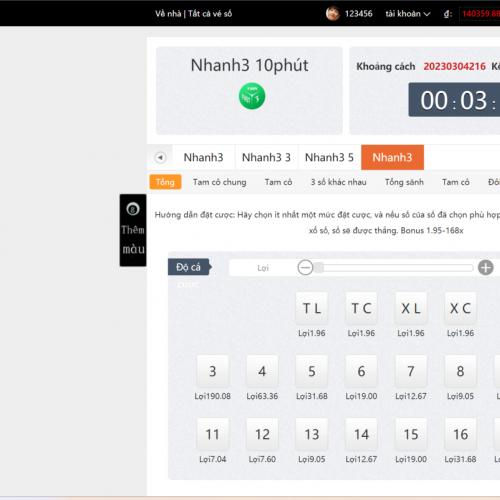
Task: Click the green dice game logo icon
Action: [x=252, y=96]
